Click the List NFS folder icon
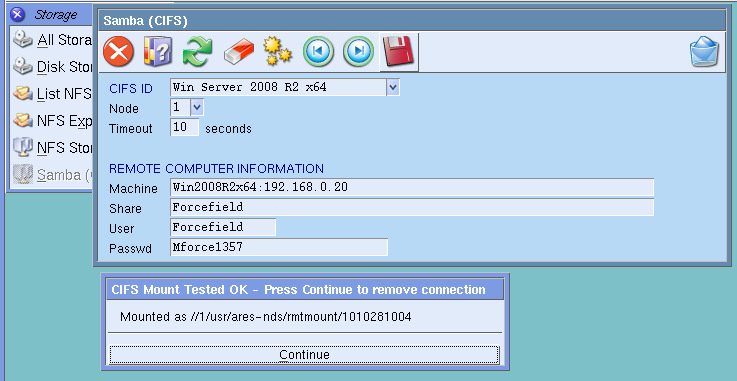Image resolution: width=737 pixels, height=381 pixels. (23, 93)
